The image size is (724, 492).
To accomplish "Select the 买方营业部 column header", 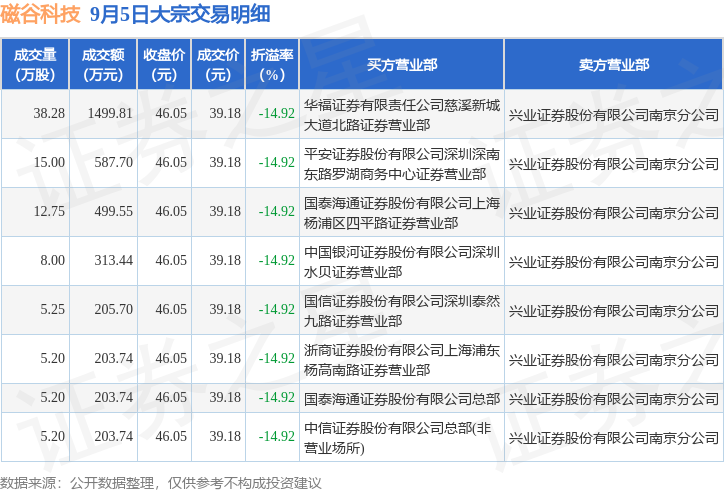I will click(x=402, y=65).
